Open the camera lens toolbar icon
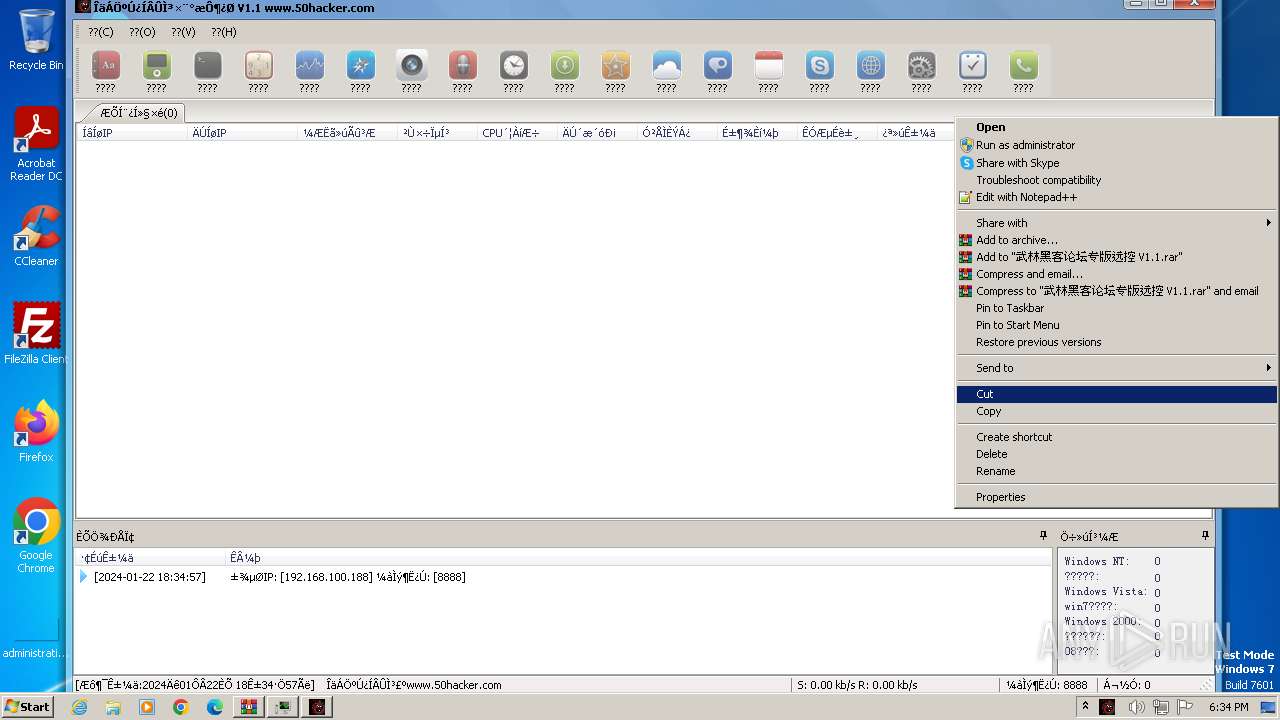The image size is (1280, 720). pos(411,66)
